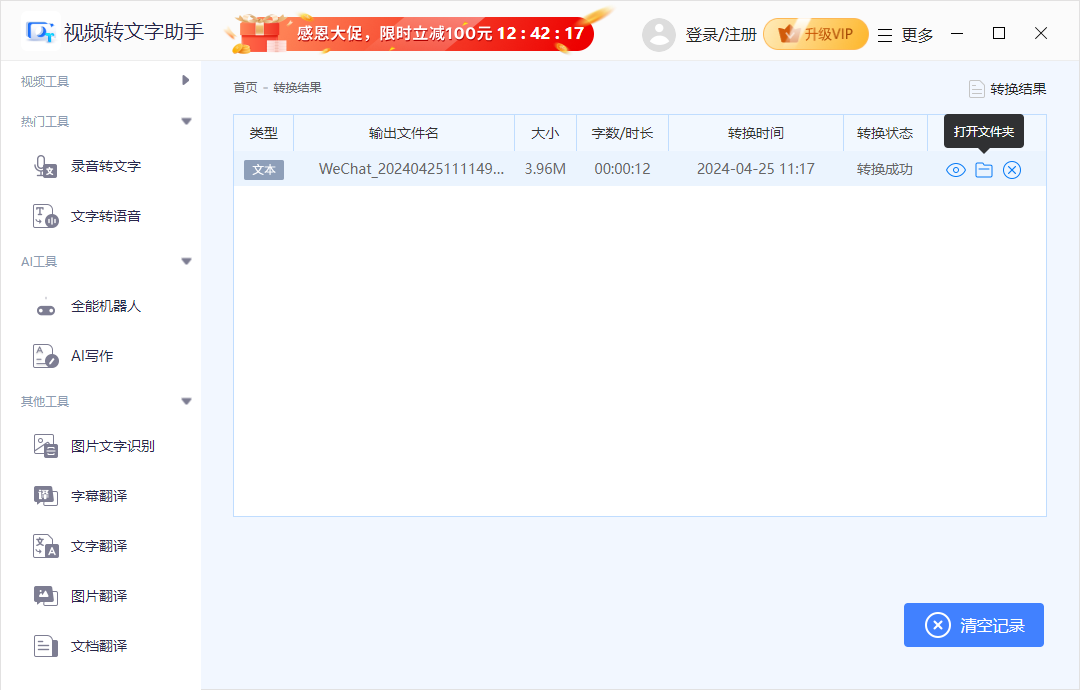Navigate to 首页 via the breadcrumb

[x=246, y=87]
